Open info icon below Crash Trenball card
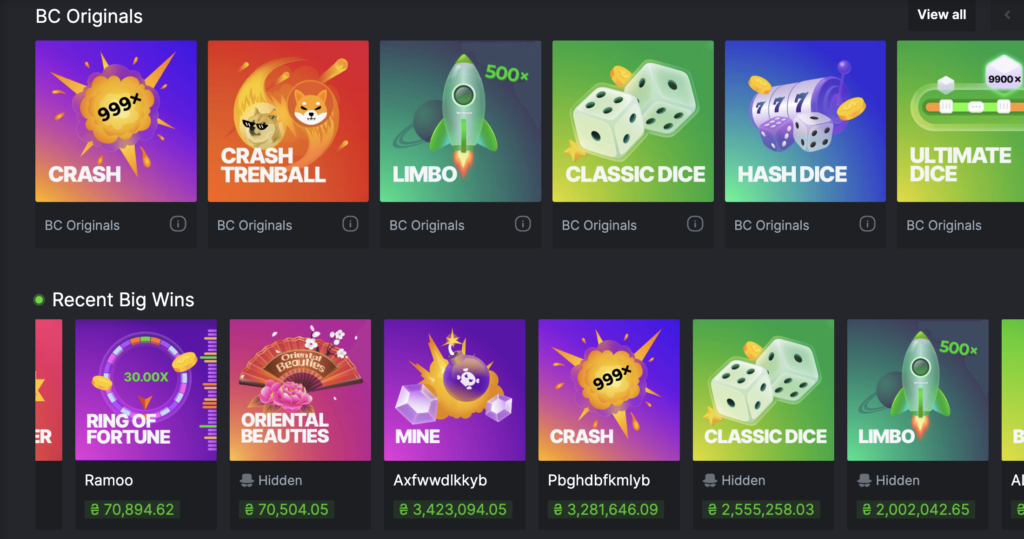The image size is (1024, 539). (x=350, y=224)
